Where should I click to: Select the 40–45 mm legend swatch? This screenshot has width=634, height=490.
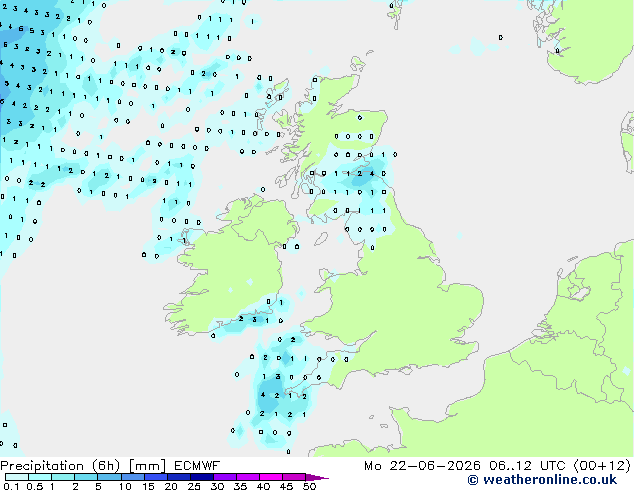(x=271, y=477)
